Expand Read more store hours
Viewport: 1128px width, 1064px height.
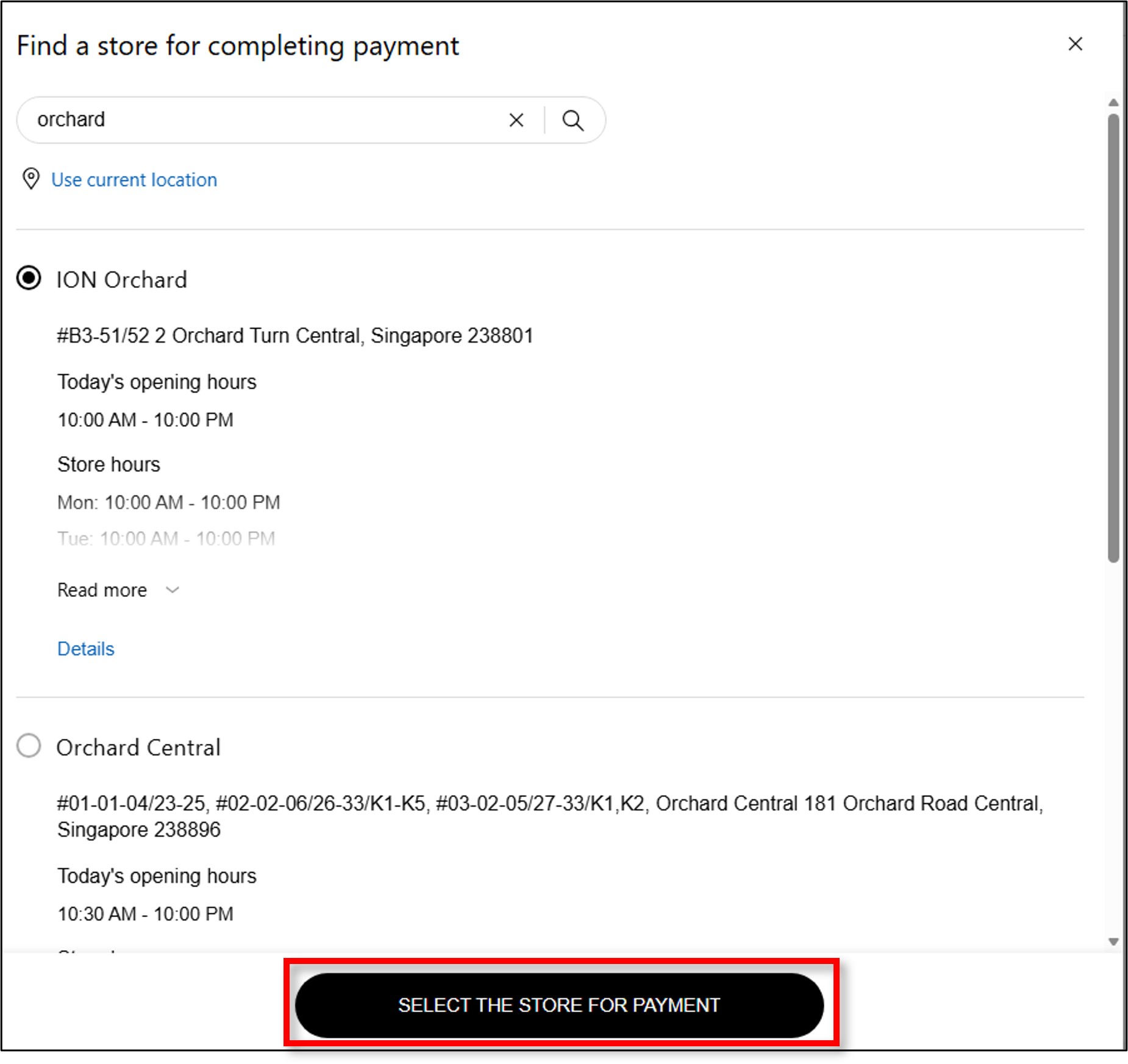(118, 590)
